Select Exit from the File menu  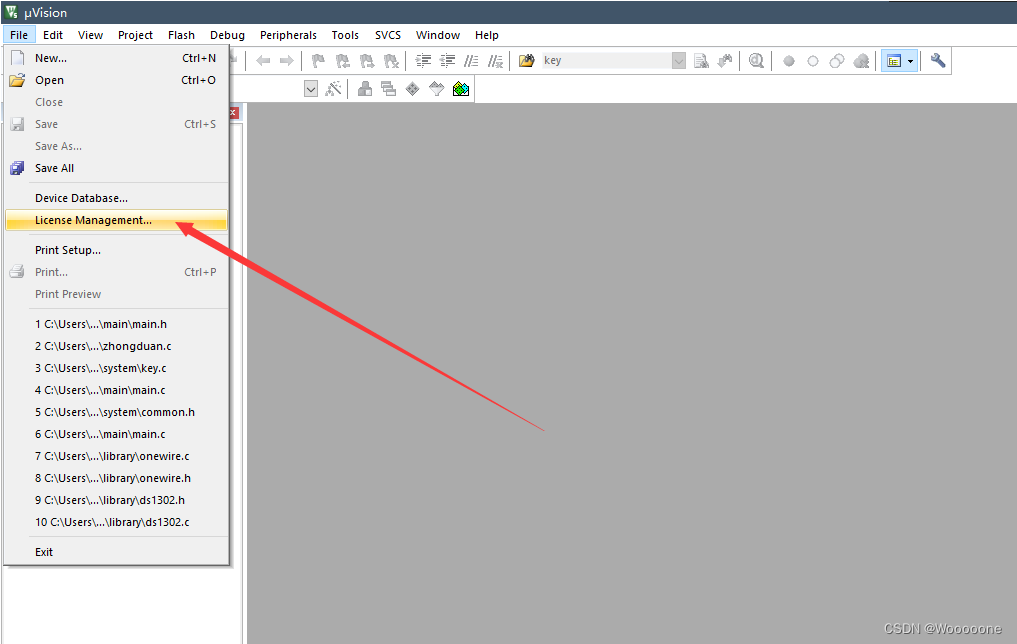point(117,552)
